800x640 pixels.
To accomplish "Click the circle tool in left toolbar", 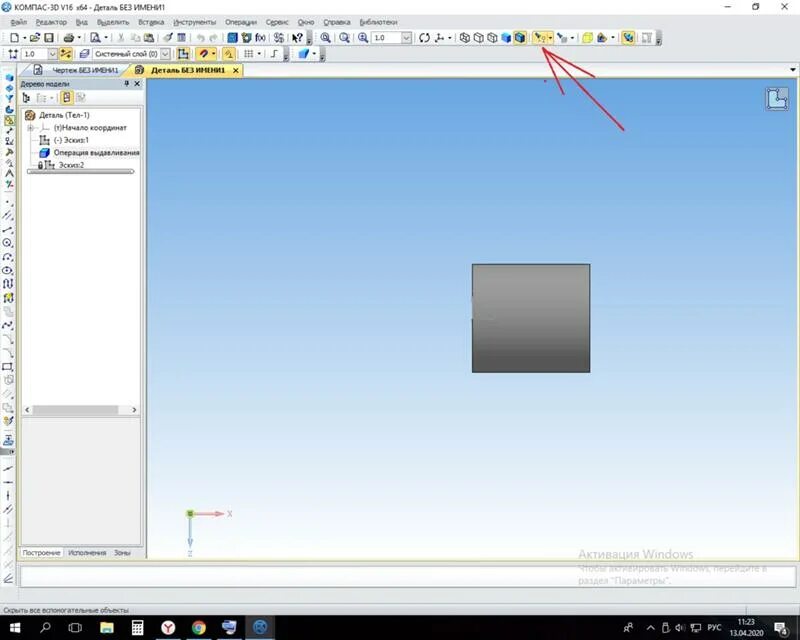I will pyautogui.click(x=8, y=243).
